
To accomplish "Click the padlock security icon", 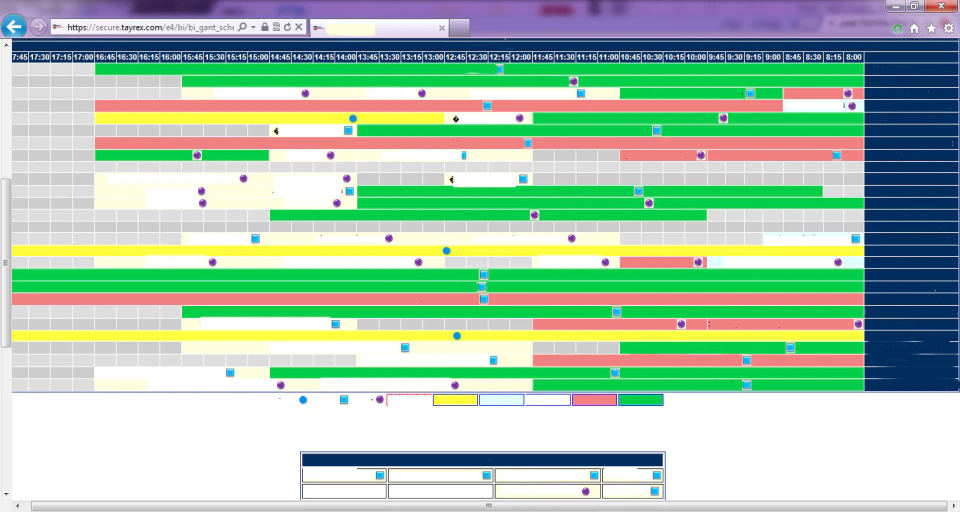I will pos(264,27).
